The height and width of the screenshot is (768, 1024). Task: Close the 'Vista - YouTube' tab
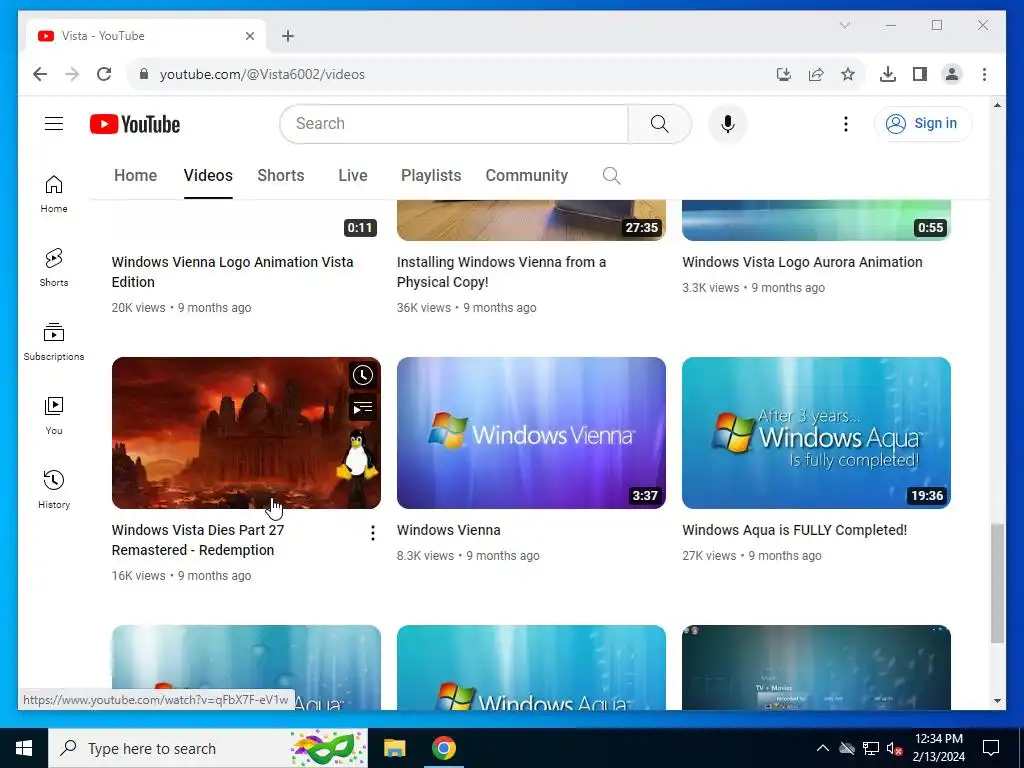click(x=249, y=36)
